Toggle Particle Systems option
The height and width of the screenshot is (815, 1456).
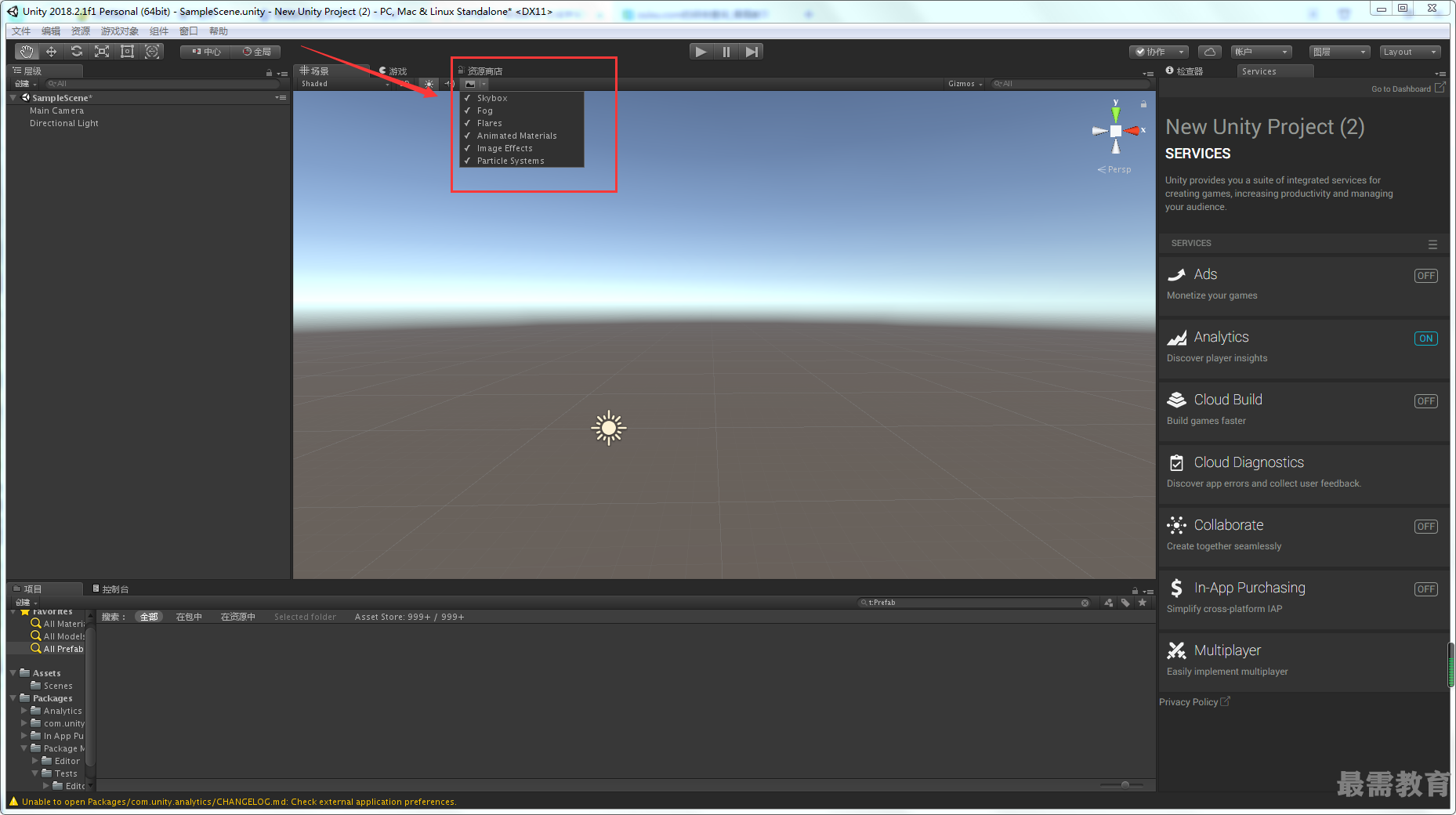[522, 161]
